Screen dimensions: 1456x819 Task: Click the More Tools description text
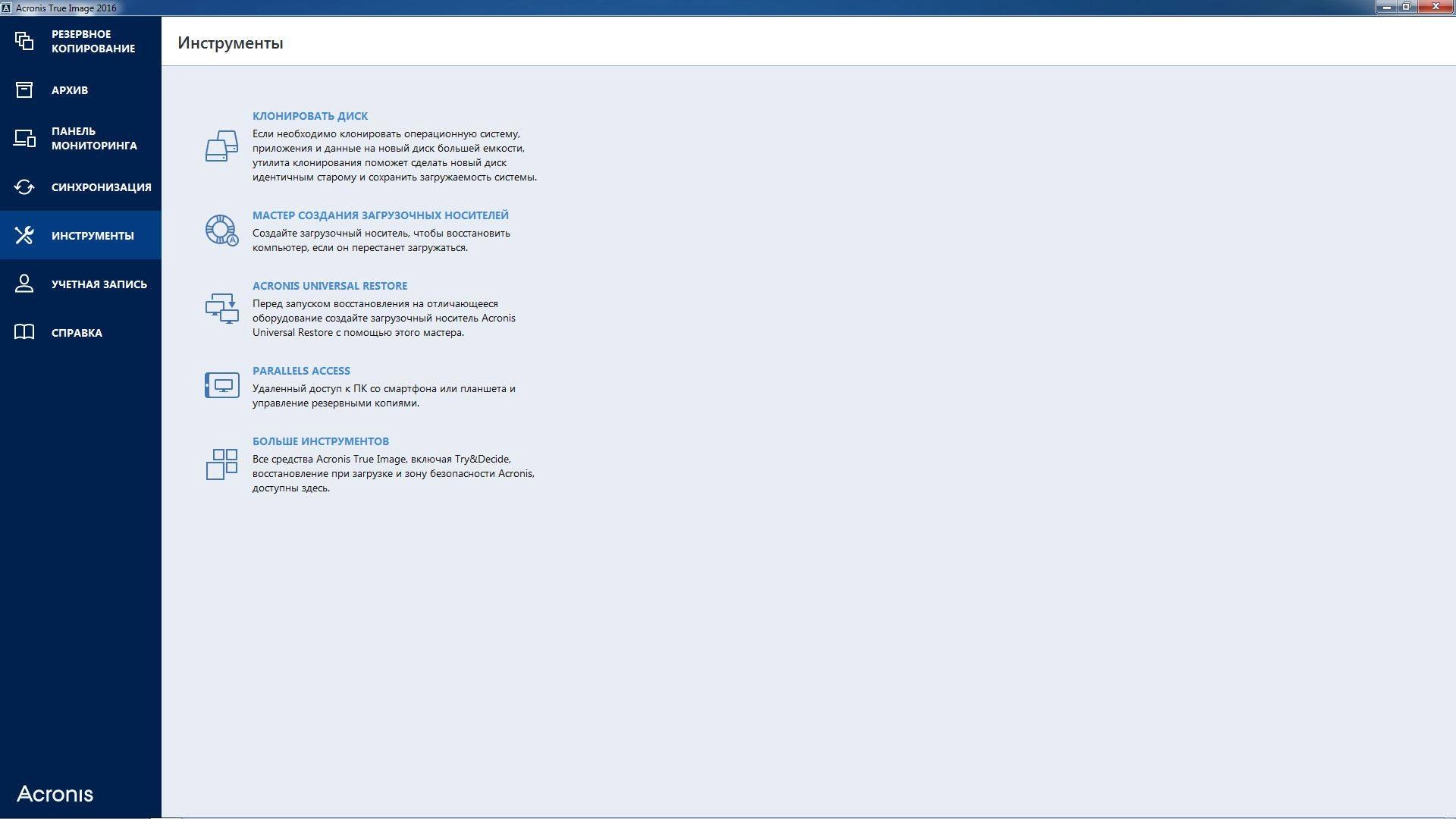(x=394, y=473)
